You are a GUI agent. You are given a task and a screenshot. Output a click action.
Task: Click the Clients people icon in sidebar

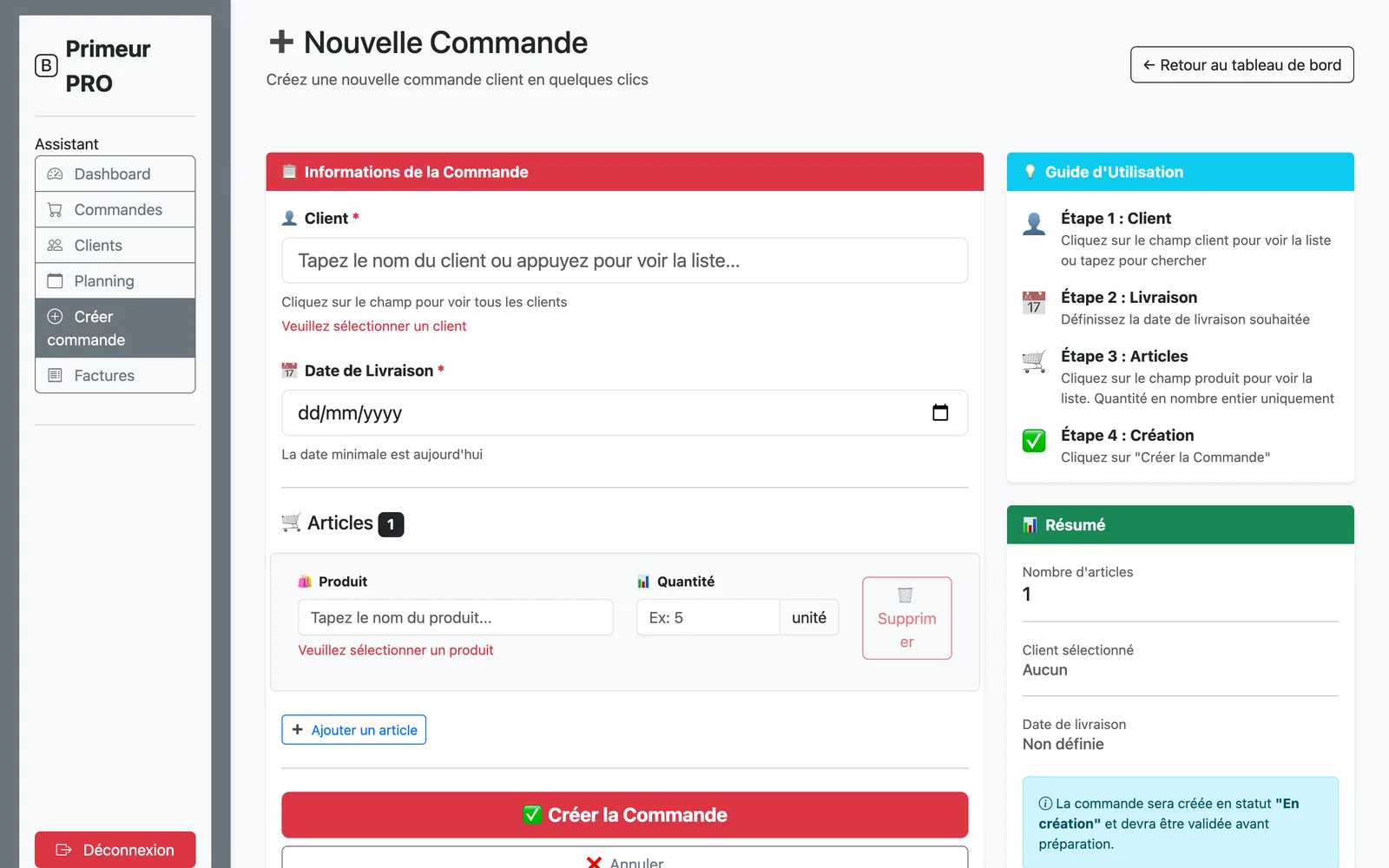point(55,245)
